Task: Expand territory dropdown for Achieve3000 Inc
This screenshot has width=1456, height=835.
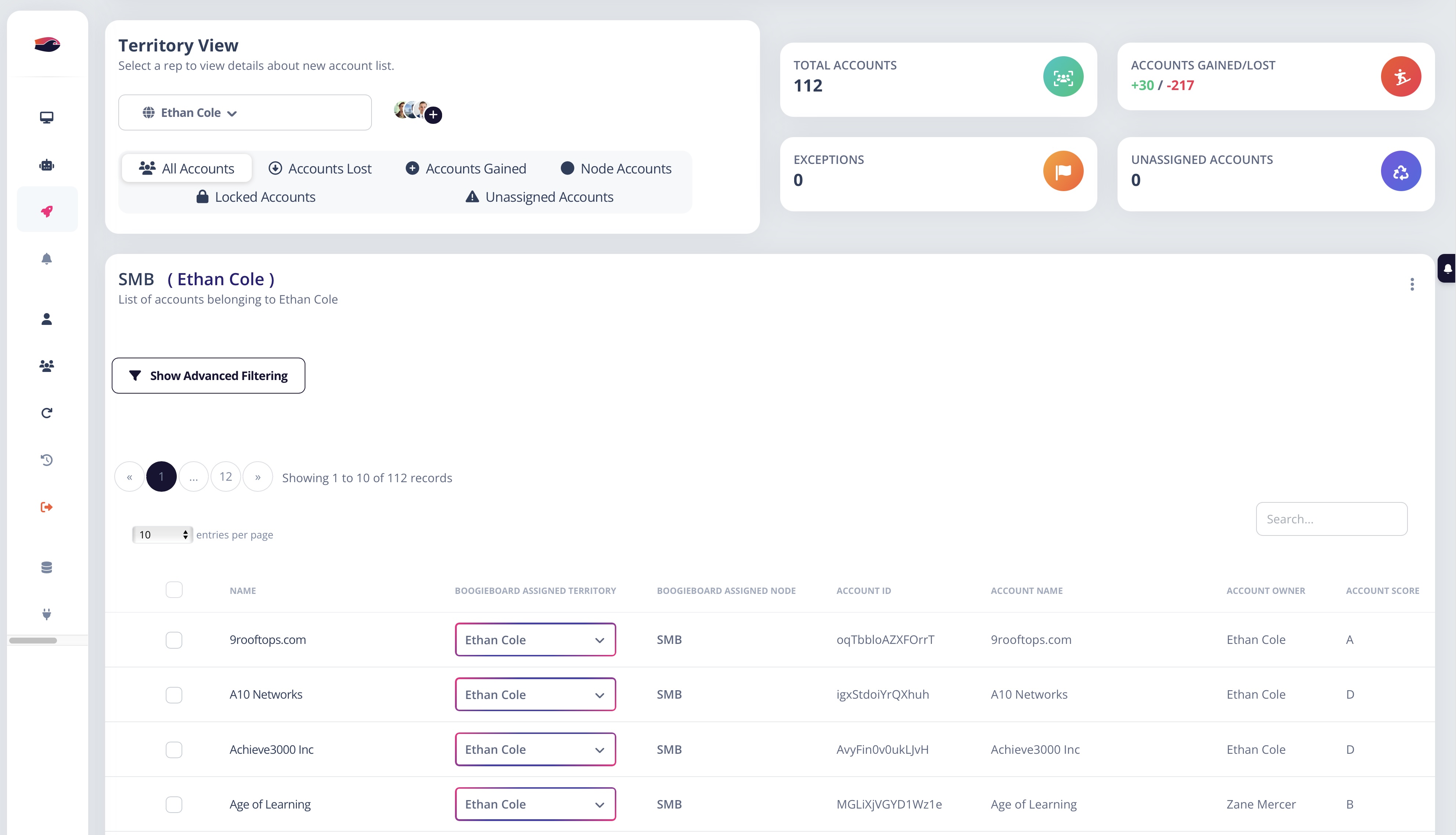Action: (535, 749)
